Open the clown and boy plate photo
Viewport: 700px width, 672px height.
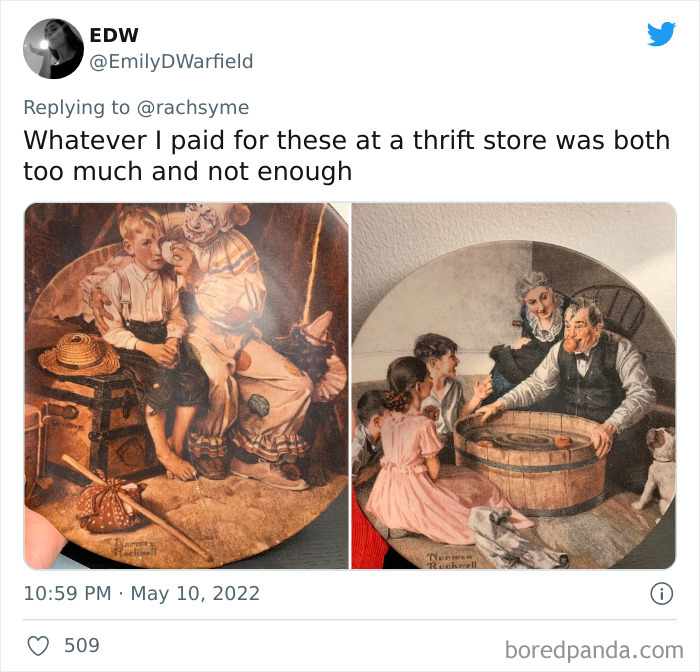click(x=186, y=386)
